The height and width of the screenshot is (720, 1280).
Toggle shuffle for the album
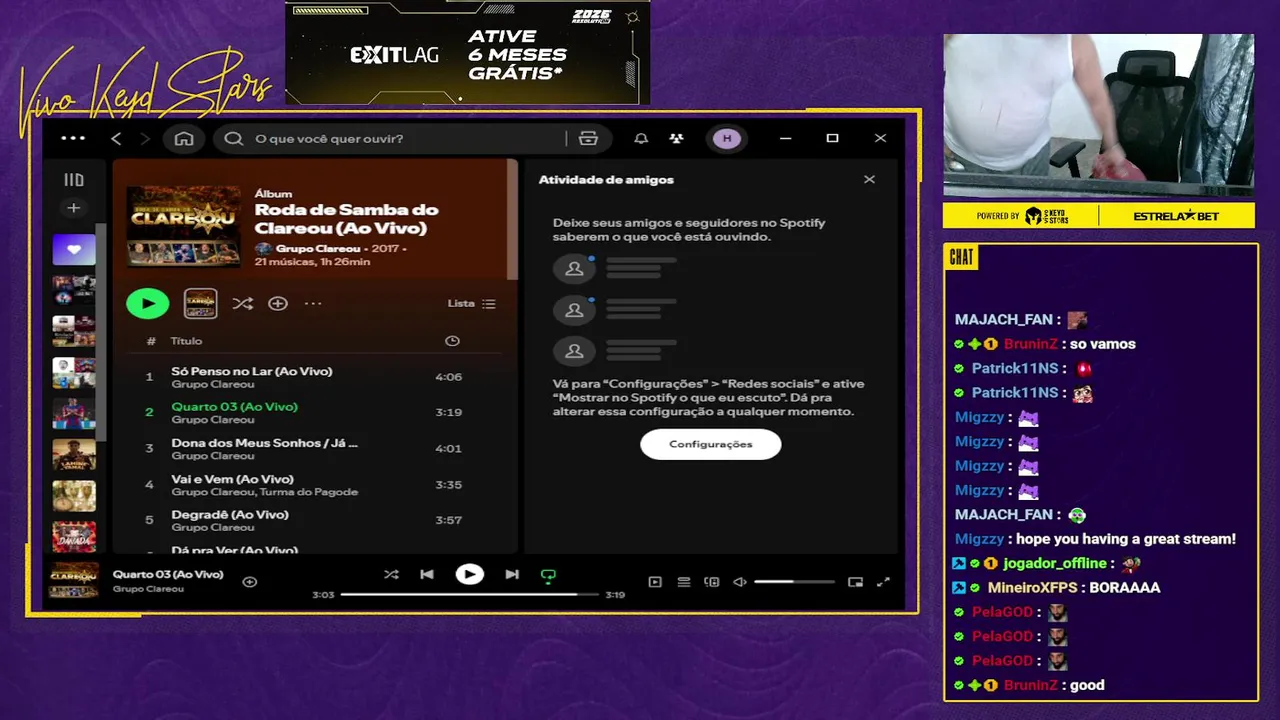click(242, 303)
